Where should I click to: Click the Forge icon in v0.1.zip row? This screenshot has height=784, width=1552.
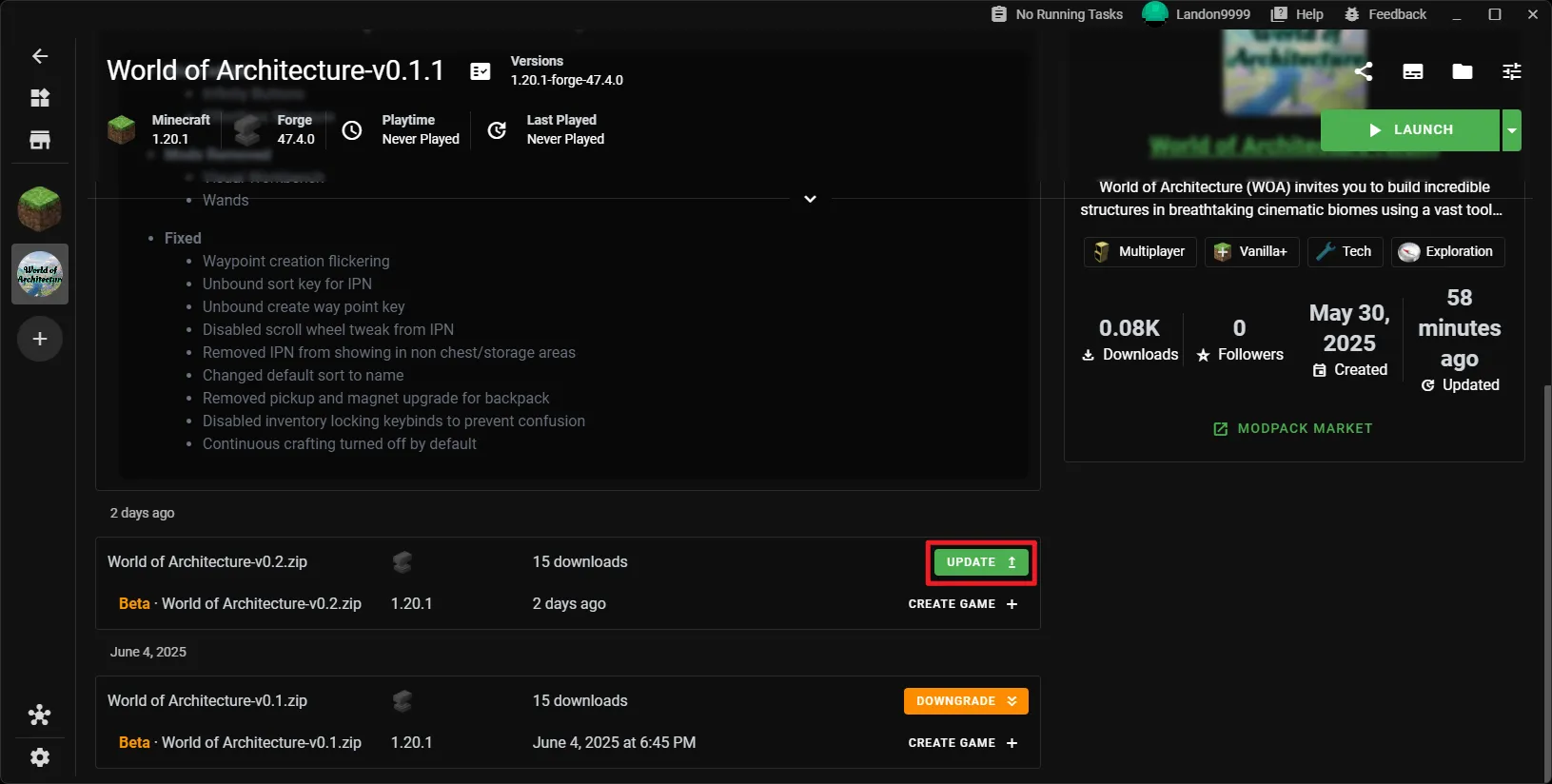403,701
